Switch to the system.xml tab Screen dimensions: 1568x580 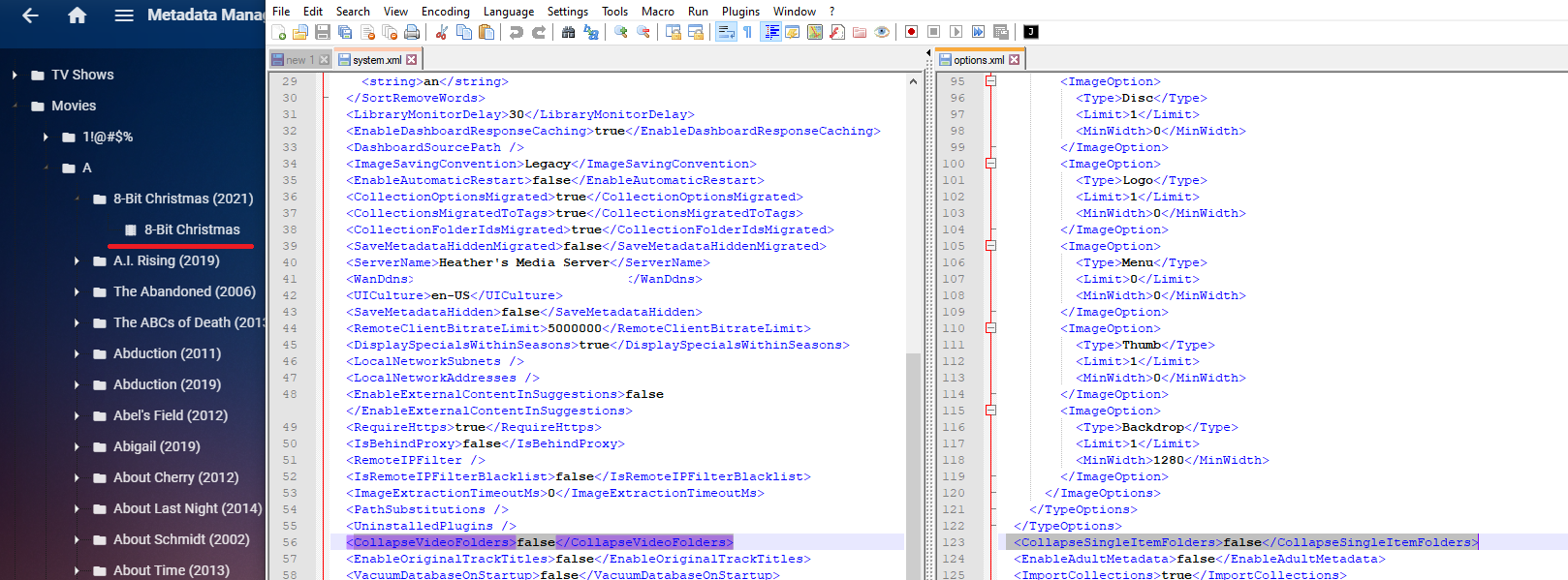[x=376, y=60]
